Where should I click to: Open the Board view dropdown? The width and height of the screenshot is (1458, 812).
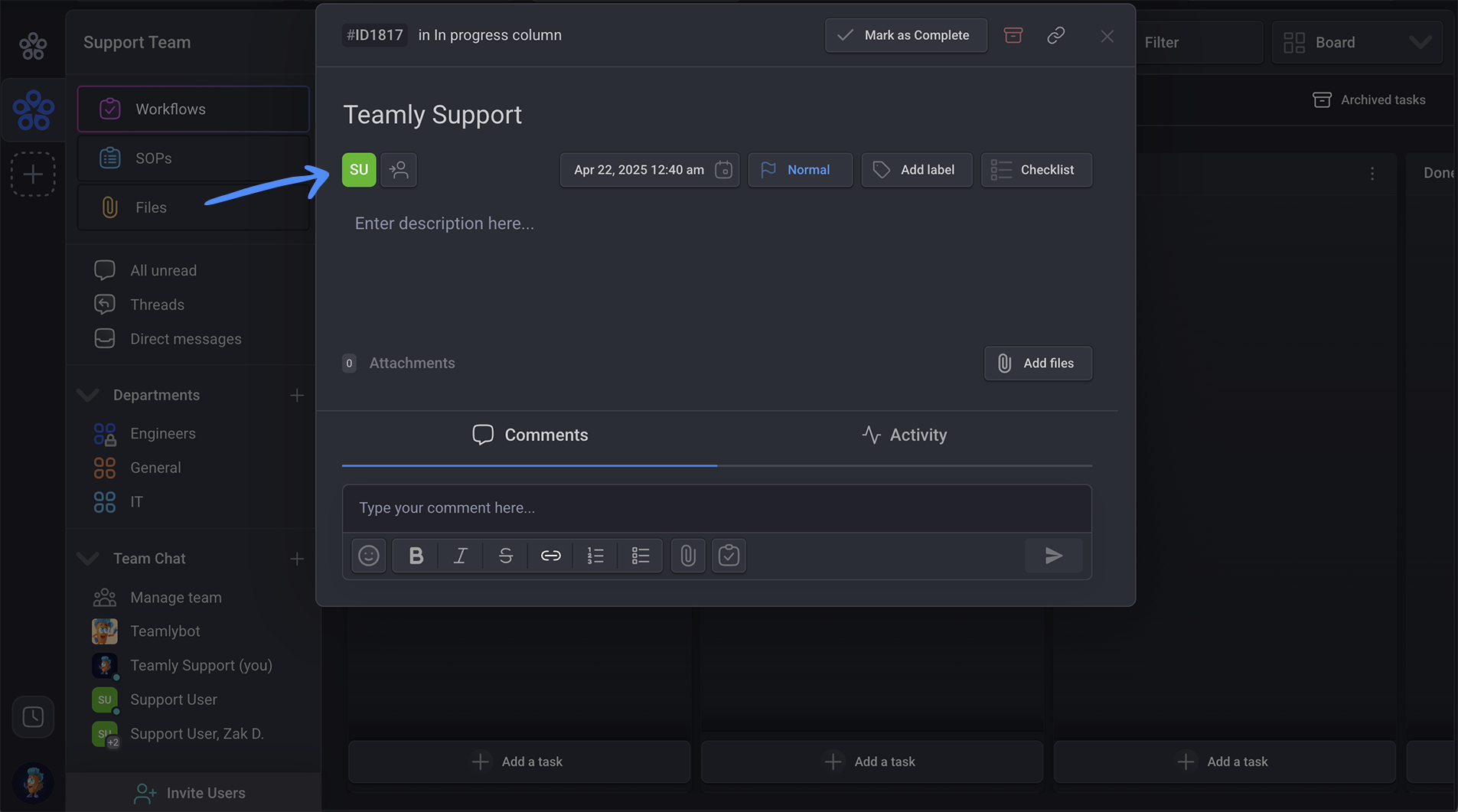tap(1357, 42)
